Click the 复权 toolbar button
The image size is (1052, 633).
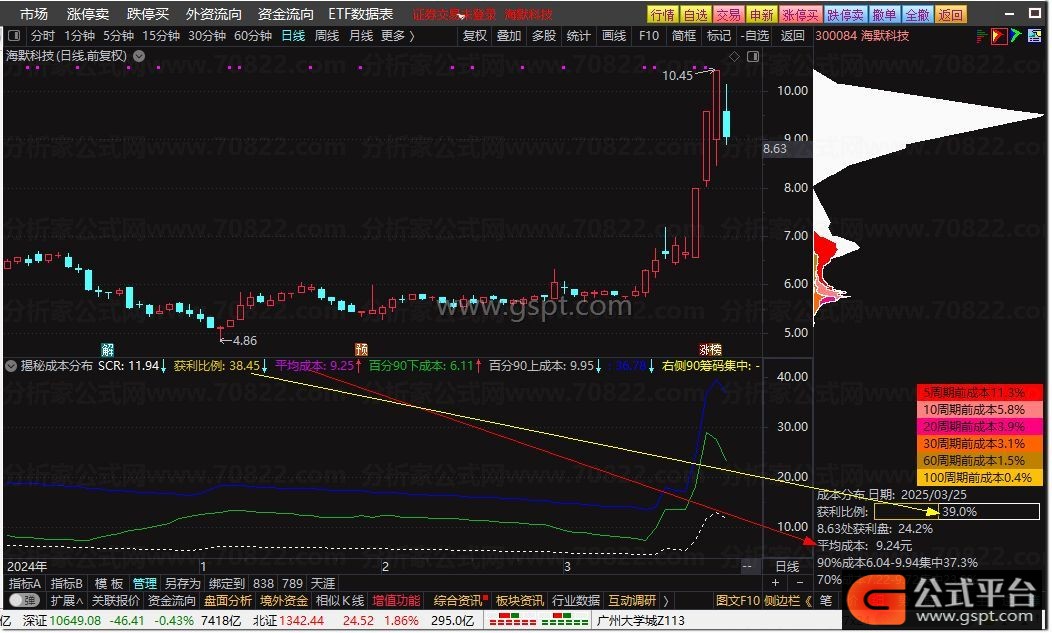coord(475,36)
